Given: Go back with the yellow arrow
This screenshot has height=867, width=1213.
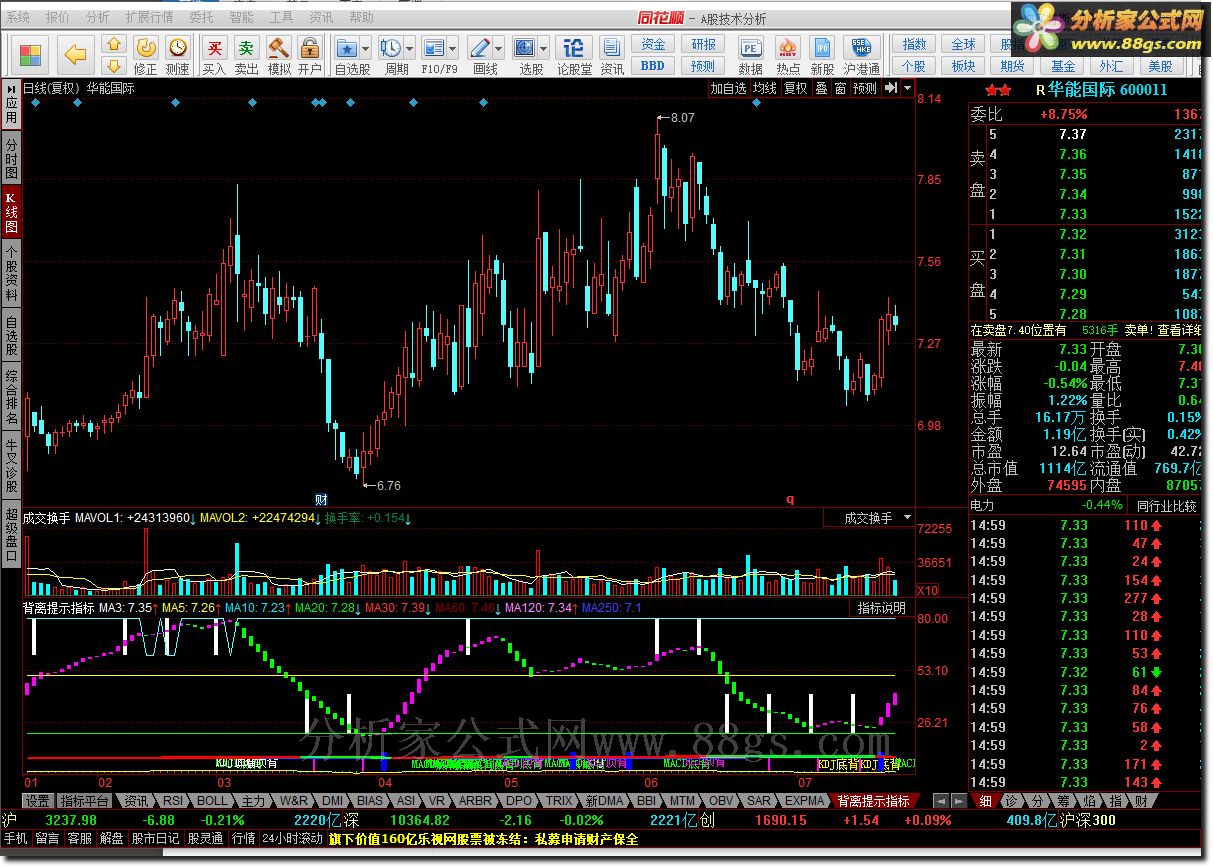Looking at the screenshot, I should click(x=75, y=54).
